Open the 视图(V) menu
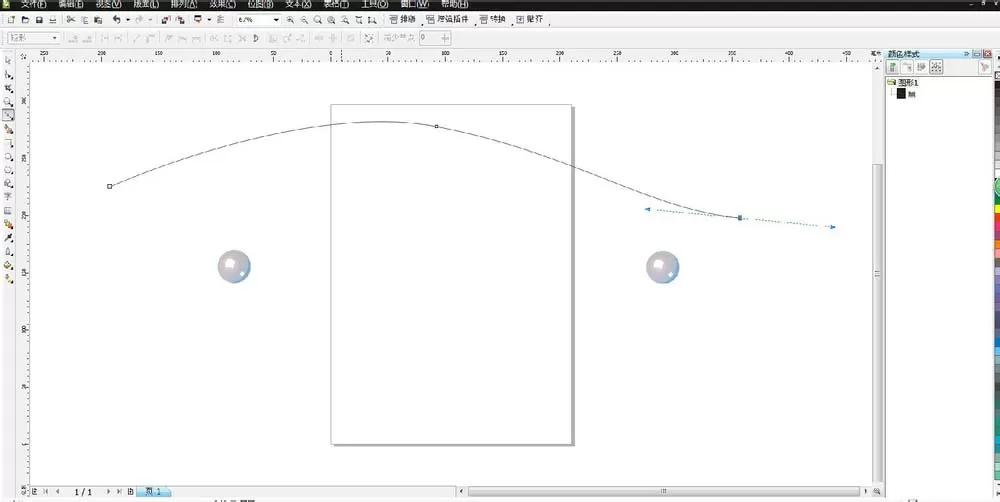This screenshot has height=502, width=1000. click(x=108, y=4)
